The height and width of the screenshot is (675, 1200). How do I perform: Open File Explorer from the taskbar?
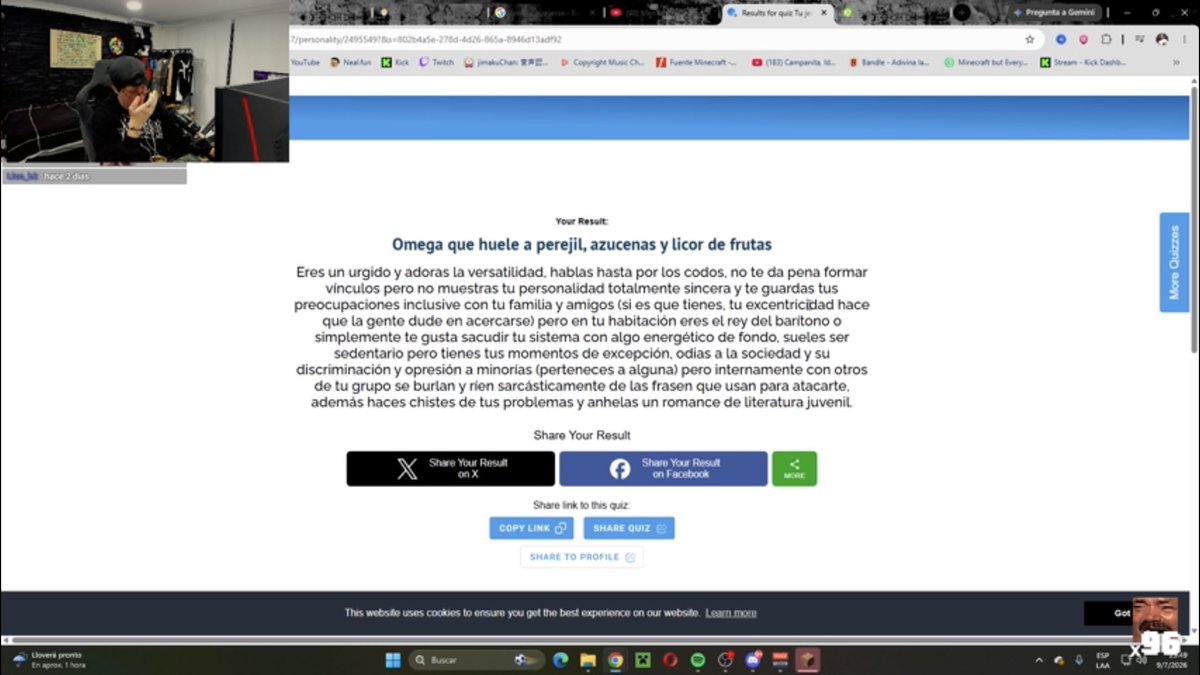[x=588, y=660]
